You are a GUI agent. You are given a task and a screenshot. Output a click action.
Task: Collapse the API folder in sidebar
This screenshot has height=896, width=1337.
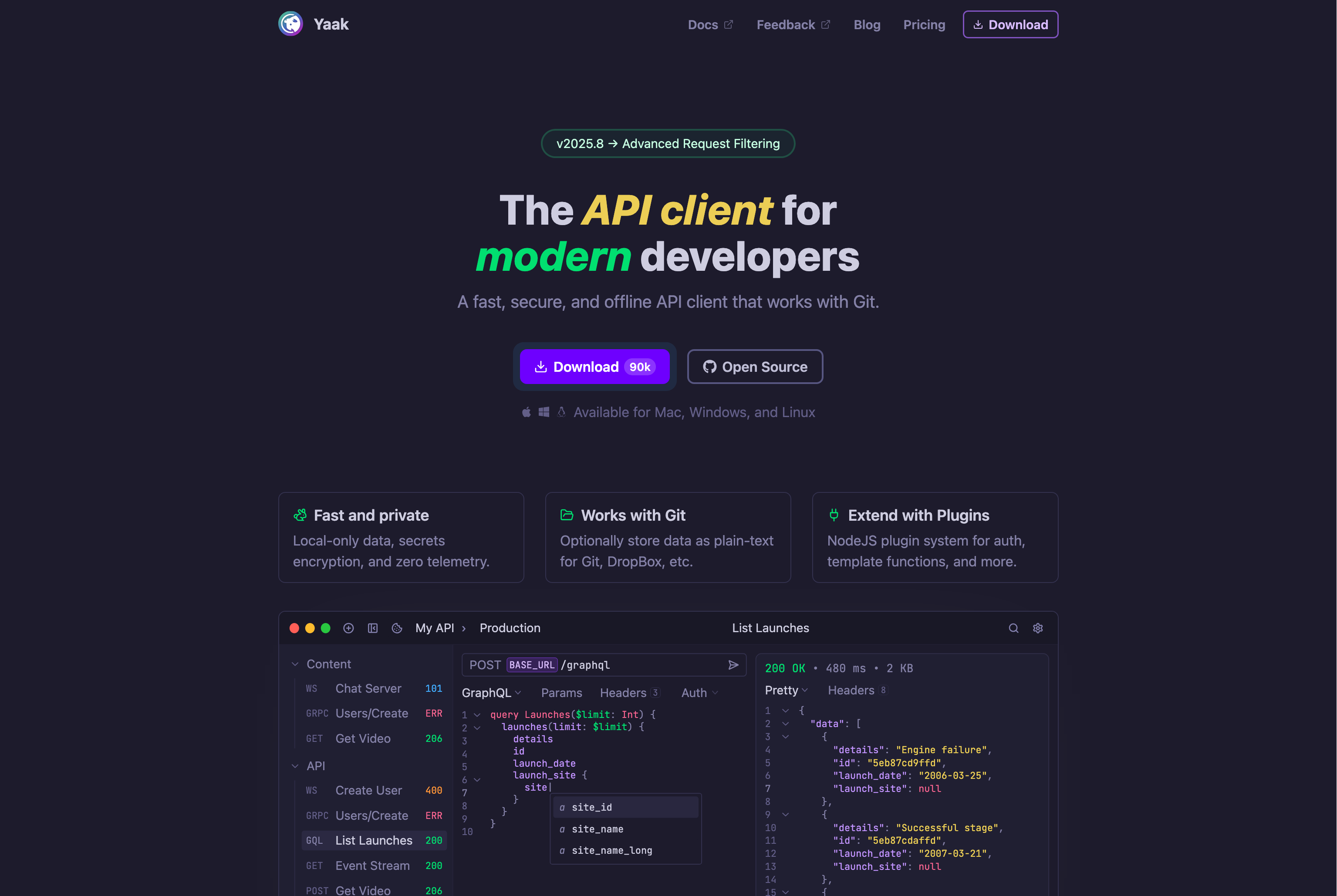click(x=295, y=766)
